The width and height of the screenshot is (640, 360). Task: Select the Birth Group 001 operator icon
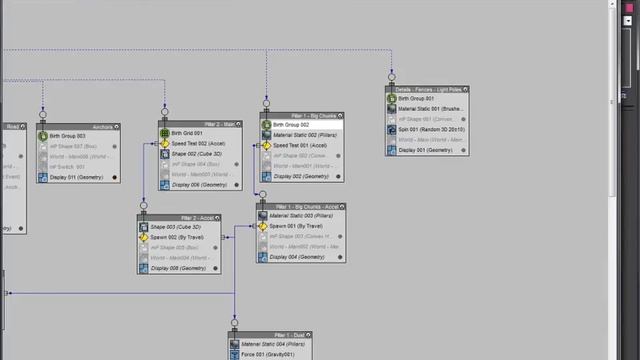(392, 98)
